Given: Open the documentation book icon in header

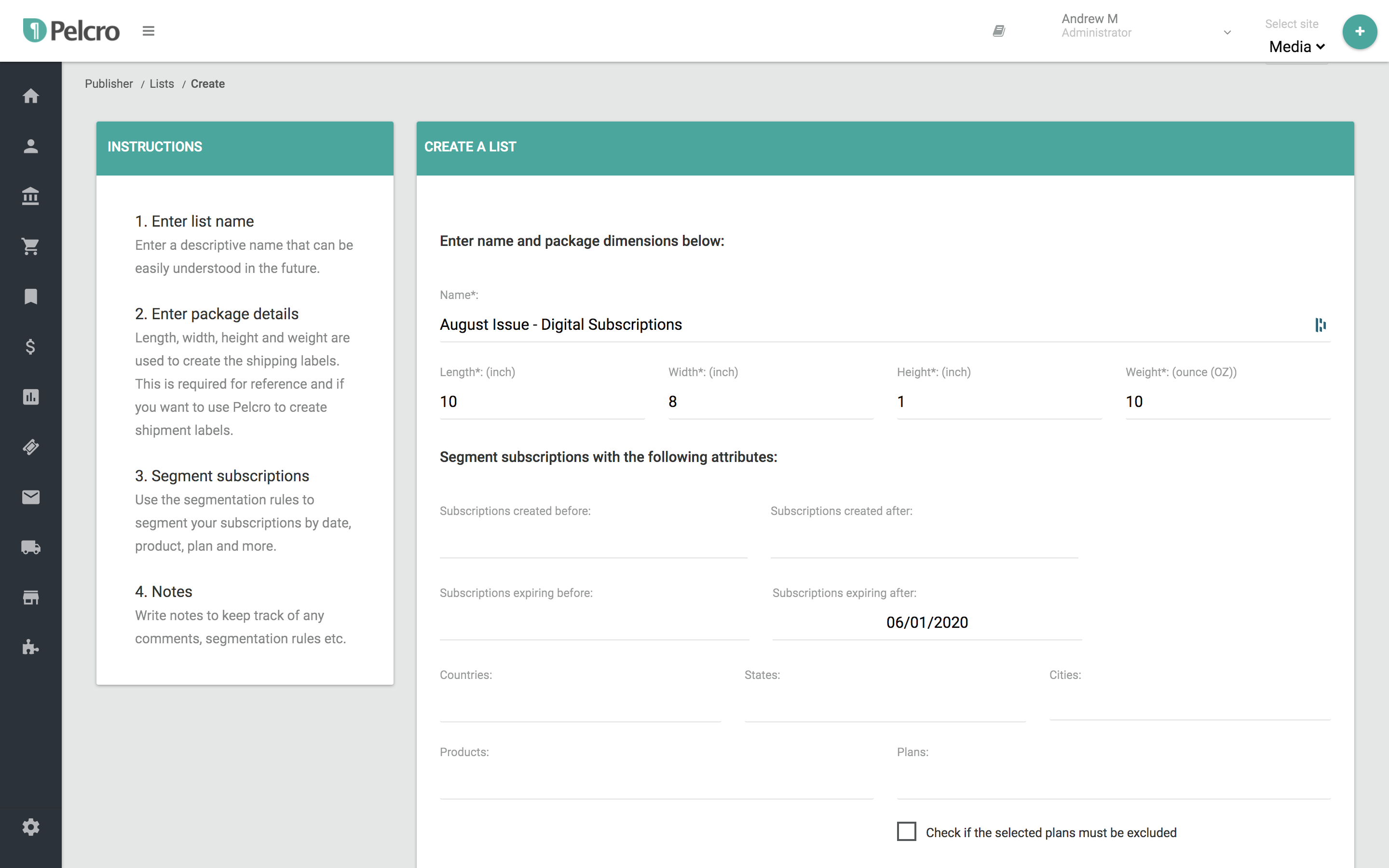Looking at the screenshot, I should point(999,31).
